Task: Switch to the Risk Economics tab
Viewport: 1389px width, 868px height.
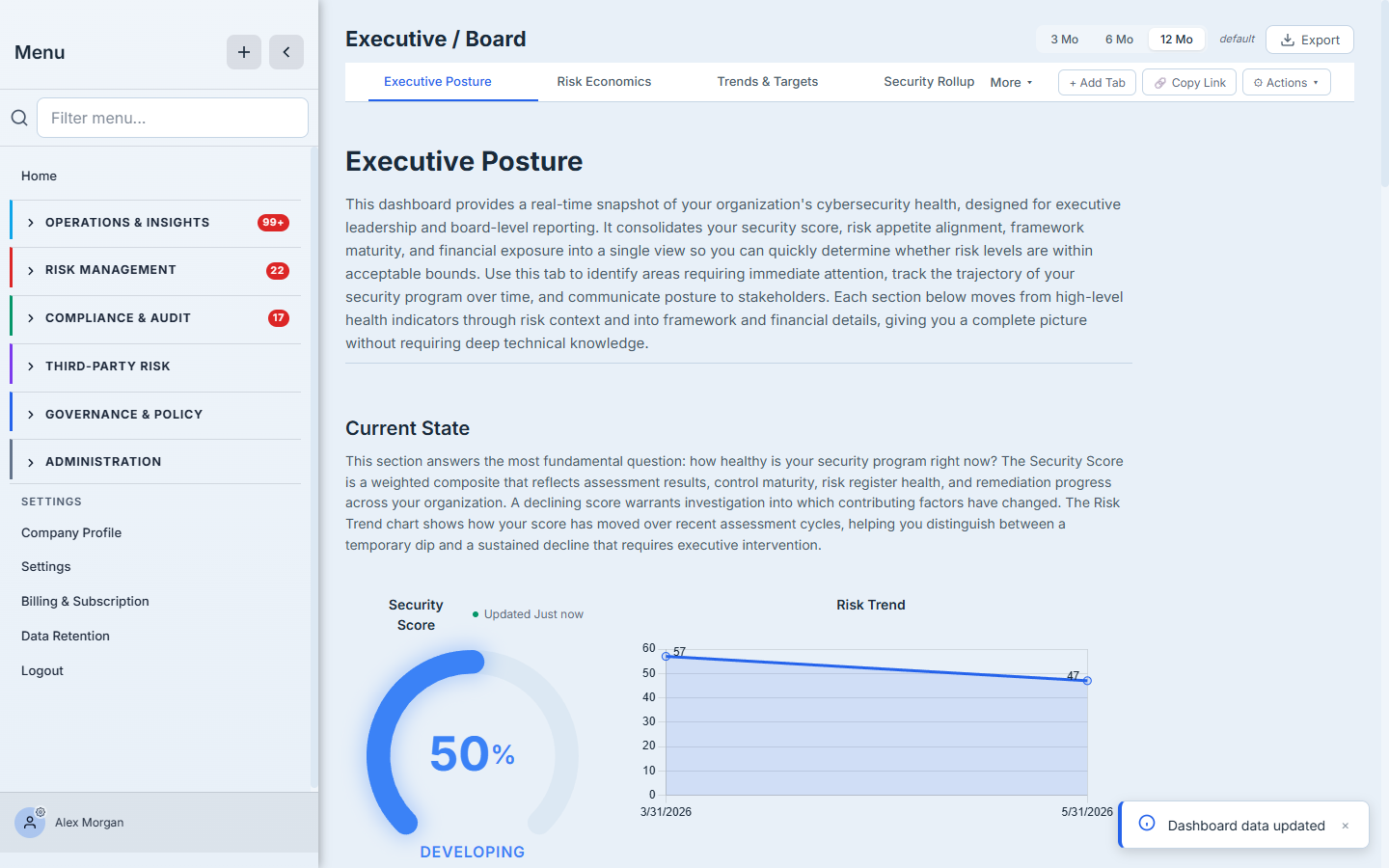Action: [604, 82]
